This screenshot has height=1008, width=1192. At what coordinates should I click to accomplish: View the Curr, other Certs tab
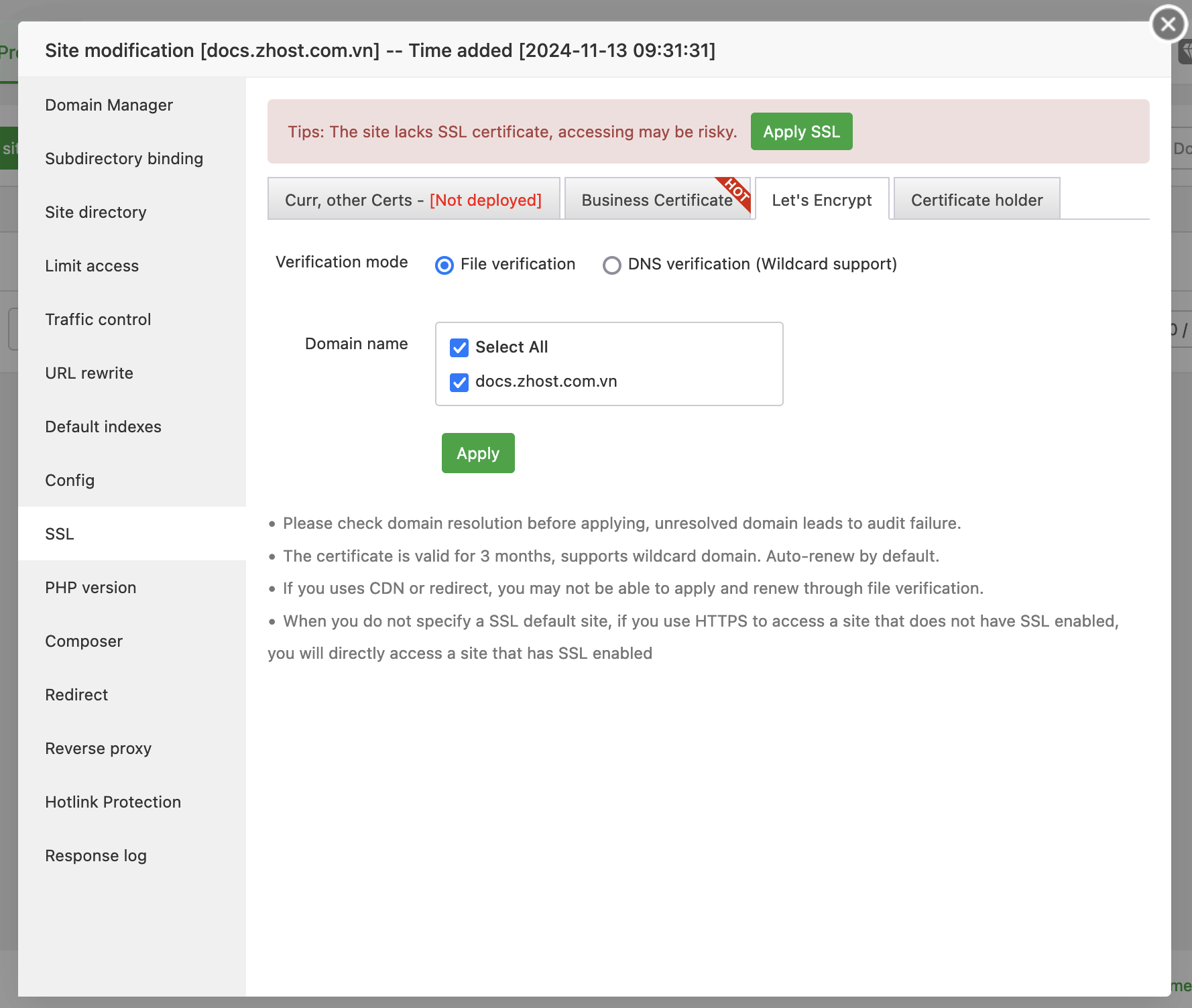pyautogui.click(x=414, y=199)
